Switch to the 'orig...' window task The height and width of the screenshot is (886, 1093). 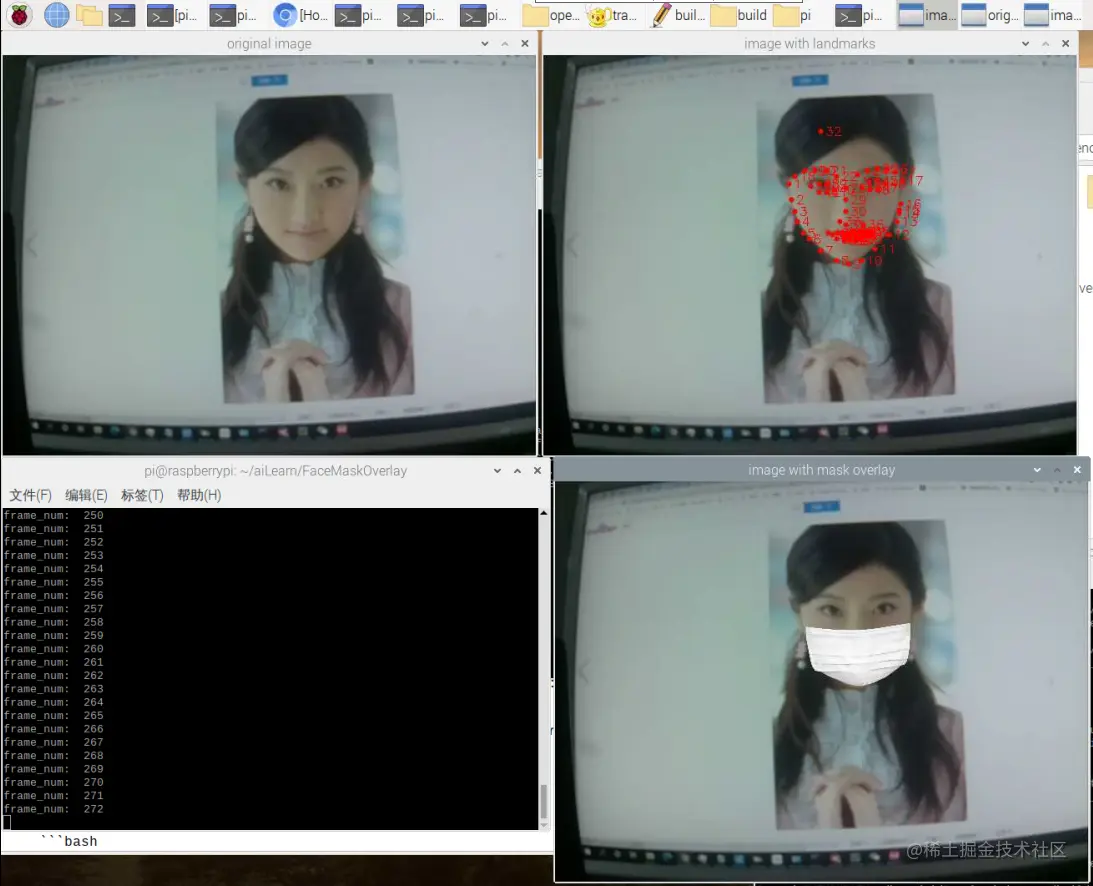click(990, 15)
